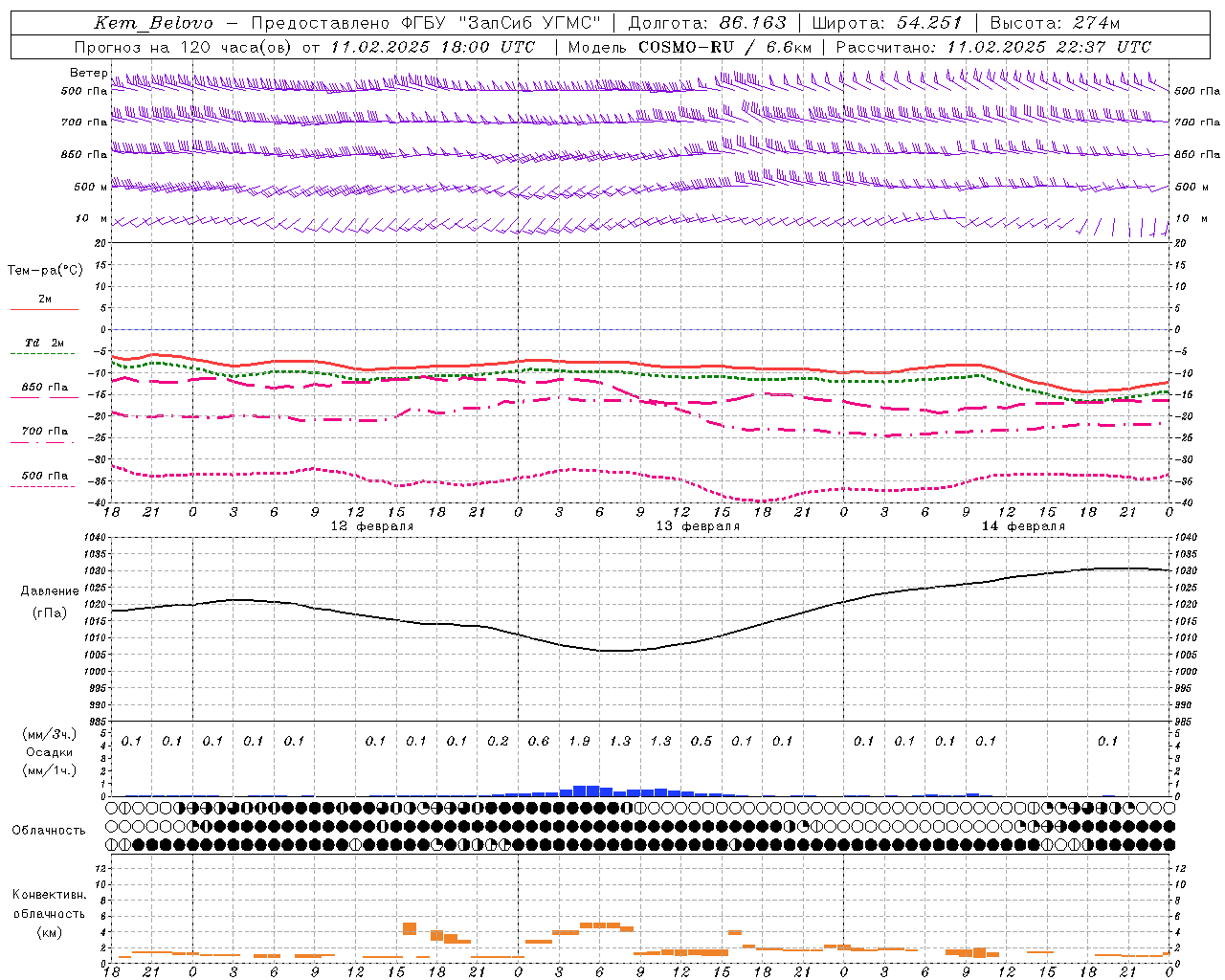Click the (км) unit label
Viewport: 1225px width, 980px height.
[49, 932]
